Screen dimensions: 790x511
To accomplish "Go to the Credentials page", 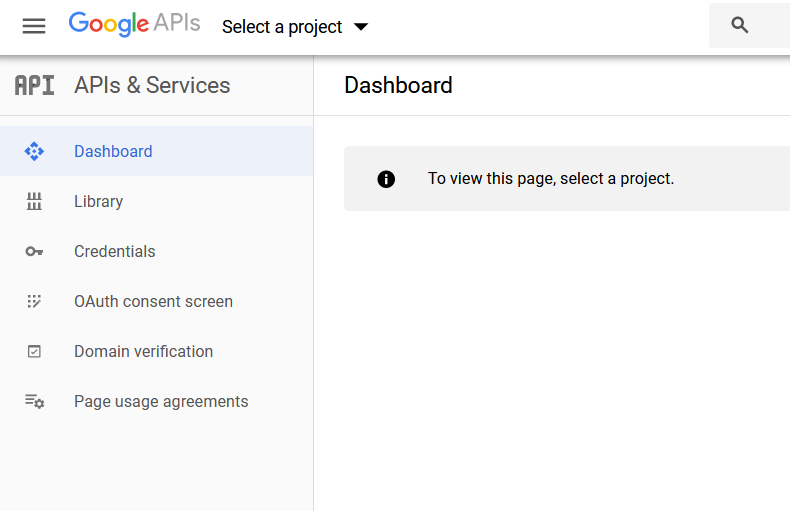I will [156, 251].
